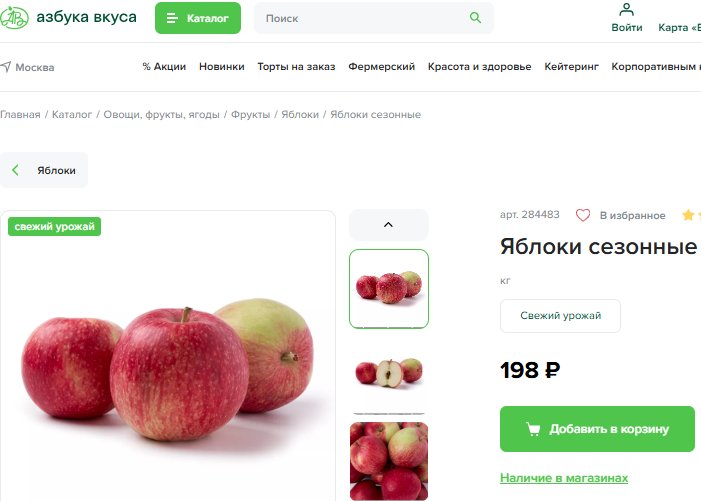Go to Фермерский menu item

[381, 67]
